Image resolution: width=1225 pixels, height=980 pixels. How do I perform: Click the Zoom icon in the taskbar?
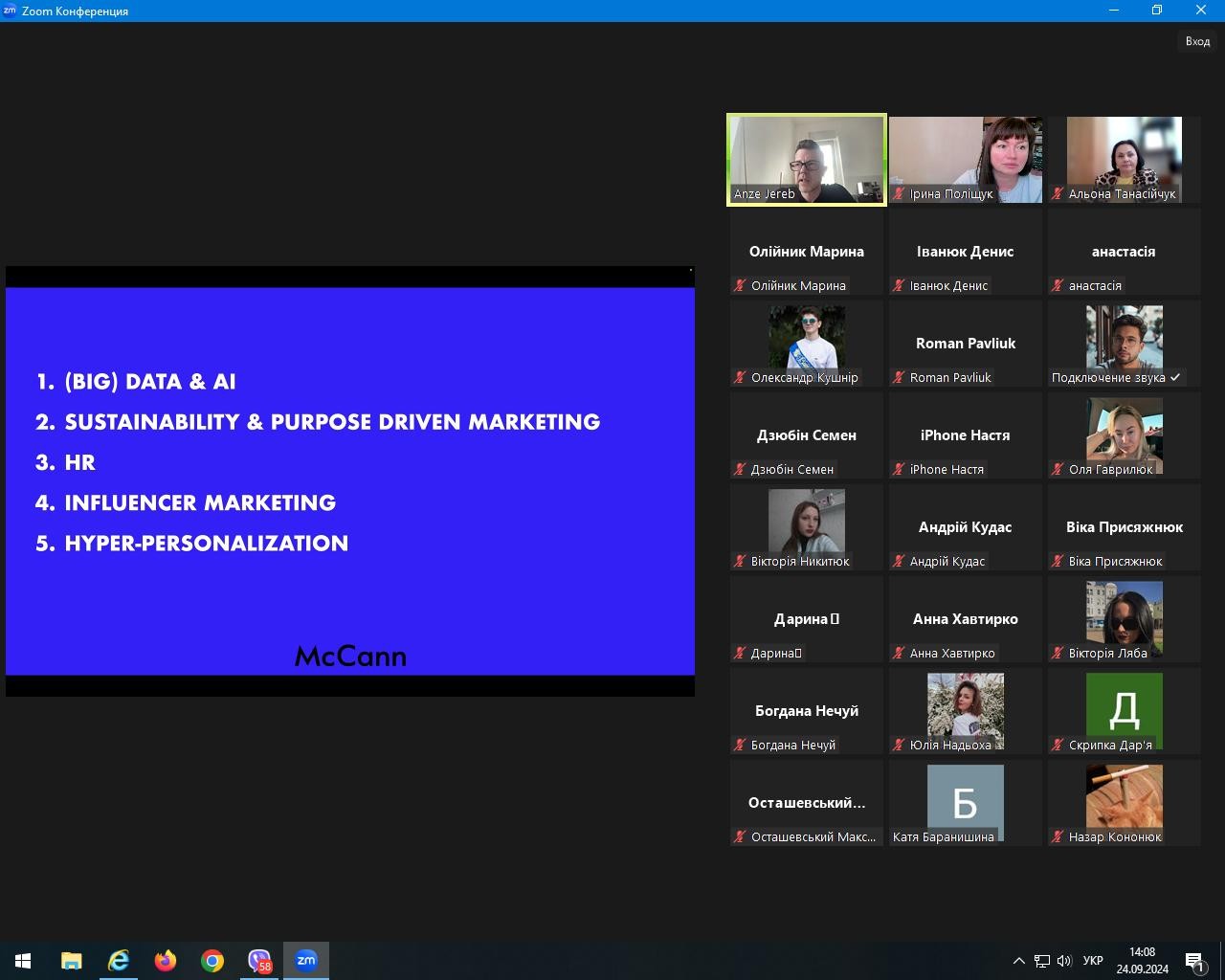306,960
